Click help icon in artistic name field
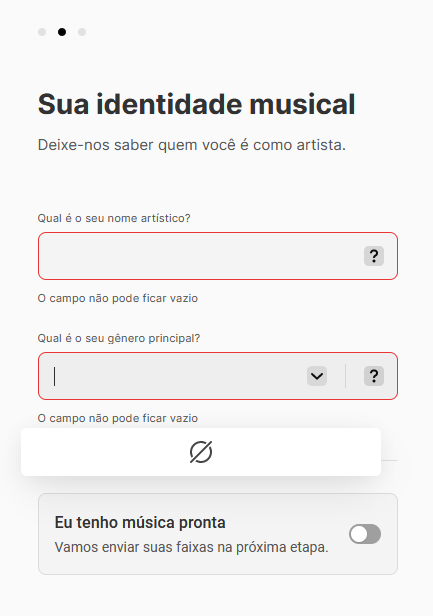This screenshot has height=616, width=433. tap(374, 256)
